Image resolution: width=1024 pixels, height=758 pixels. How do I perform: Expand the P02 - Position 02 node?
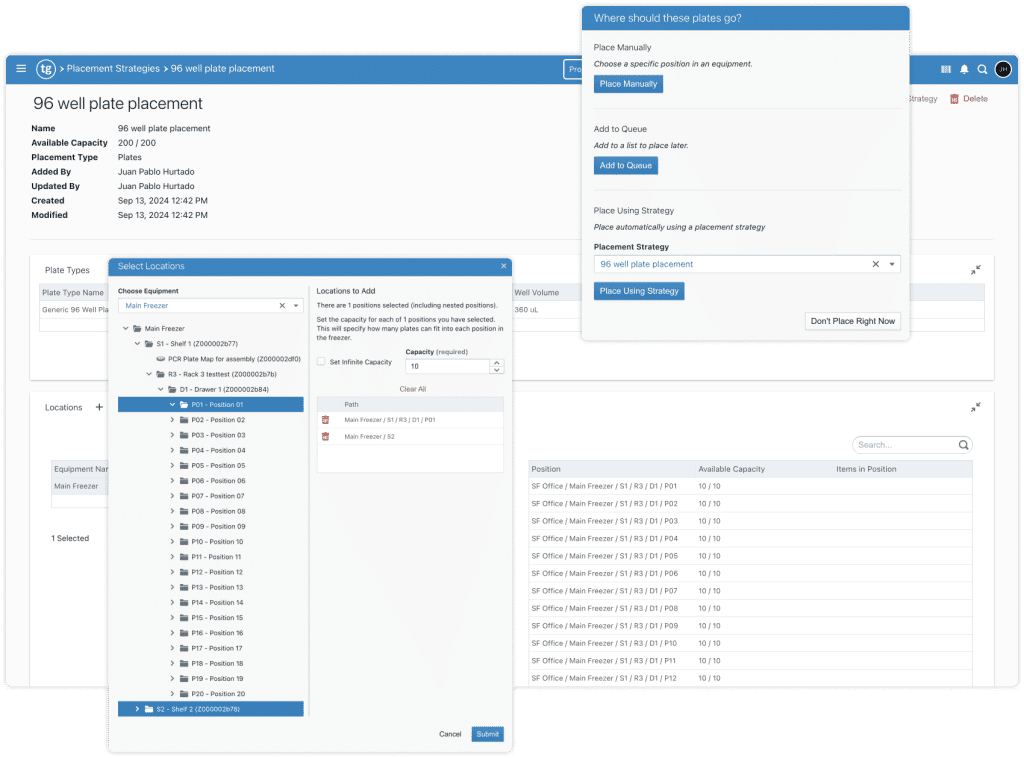[x=172, y=420]
